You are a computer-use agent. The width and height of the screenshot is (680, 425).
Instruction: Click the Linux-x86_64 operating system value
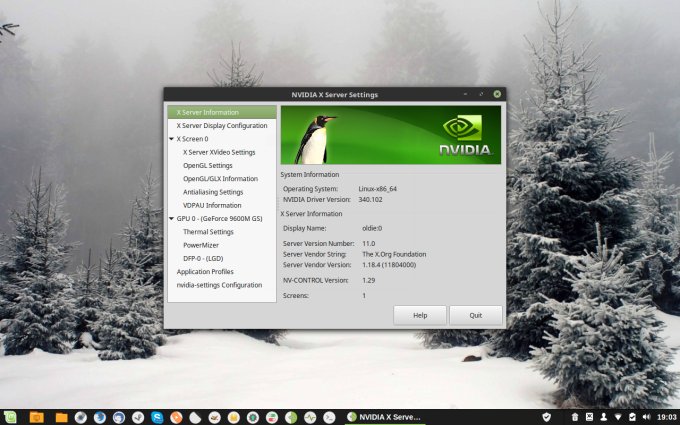(377, 189)
